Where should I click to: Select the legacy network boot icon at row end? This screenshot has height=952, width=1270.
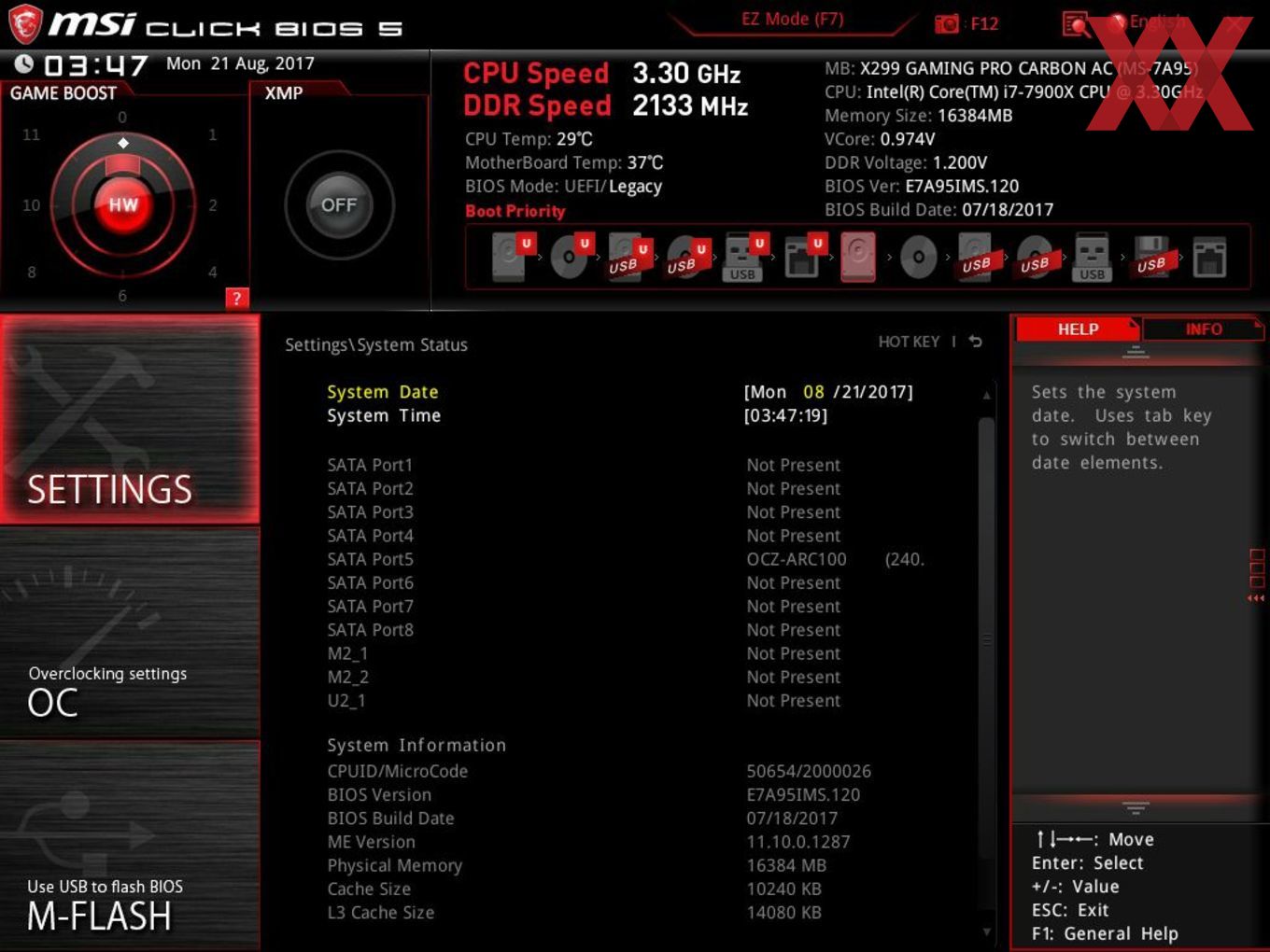pos(1209,258)
